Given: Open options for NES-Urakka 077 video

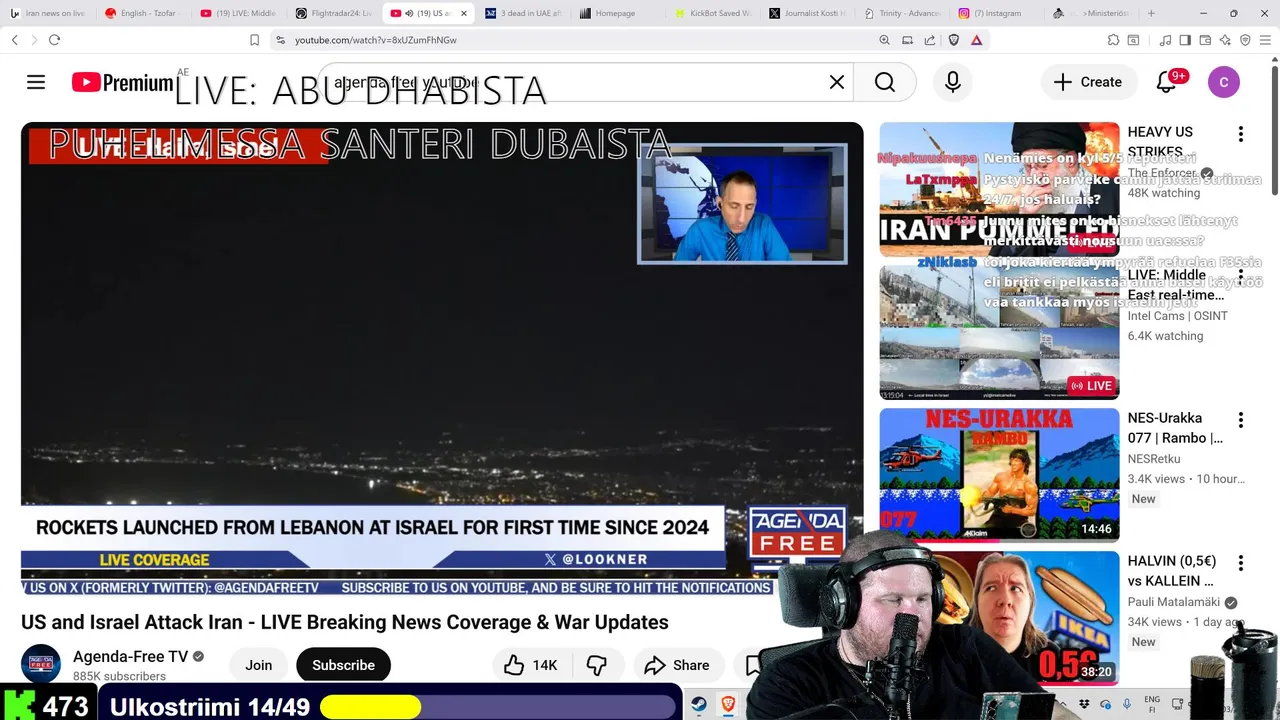Looking at the screenshot, I should 1240,420.
